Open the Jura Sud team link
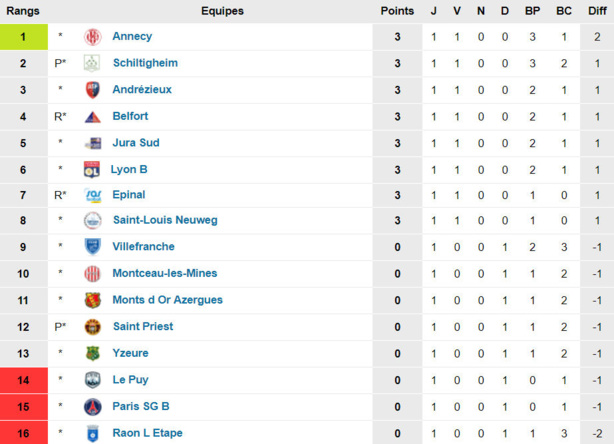 (136, 143)
